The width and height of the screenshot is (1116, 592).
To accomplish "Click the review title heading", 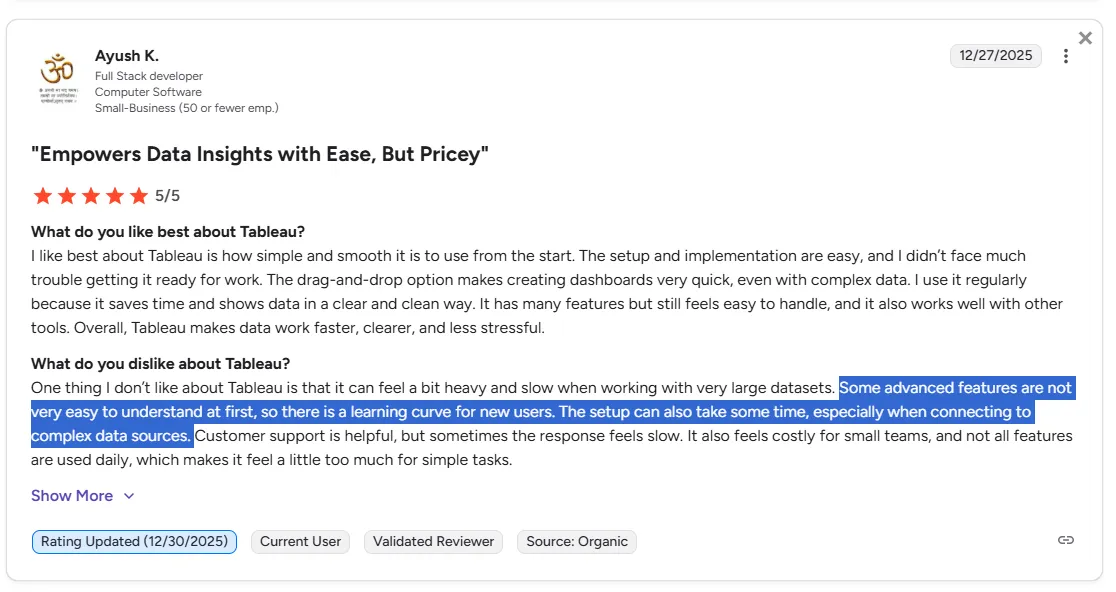I will coord(260,154).
